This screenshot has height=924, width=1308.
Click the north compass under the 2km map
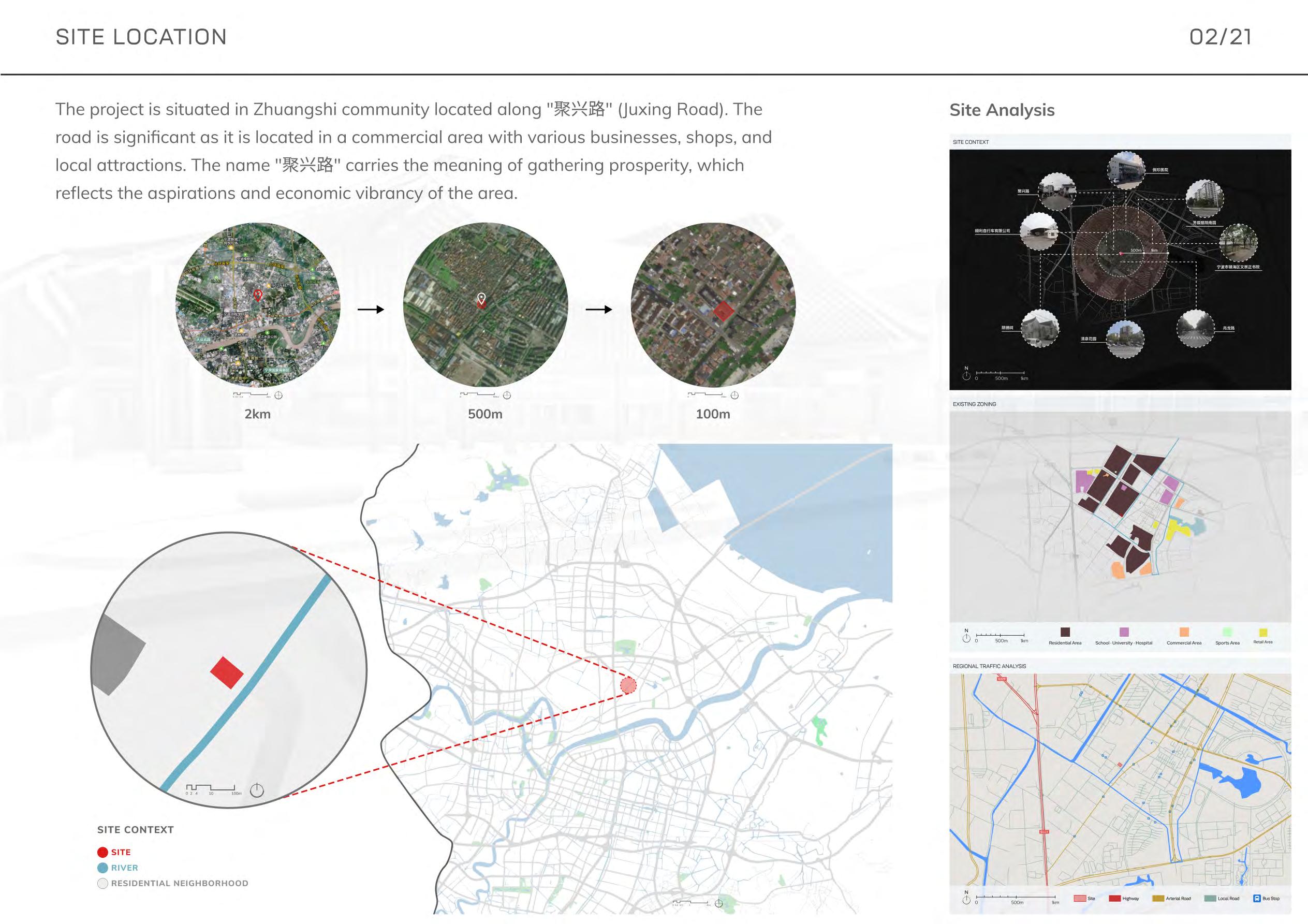coord(278,395)
